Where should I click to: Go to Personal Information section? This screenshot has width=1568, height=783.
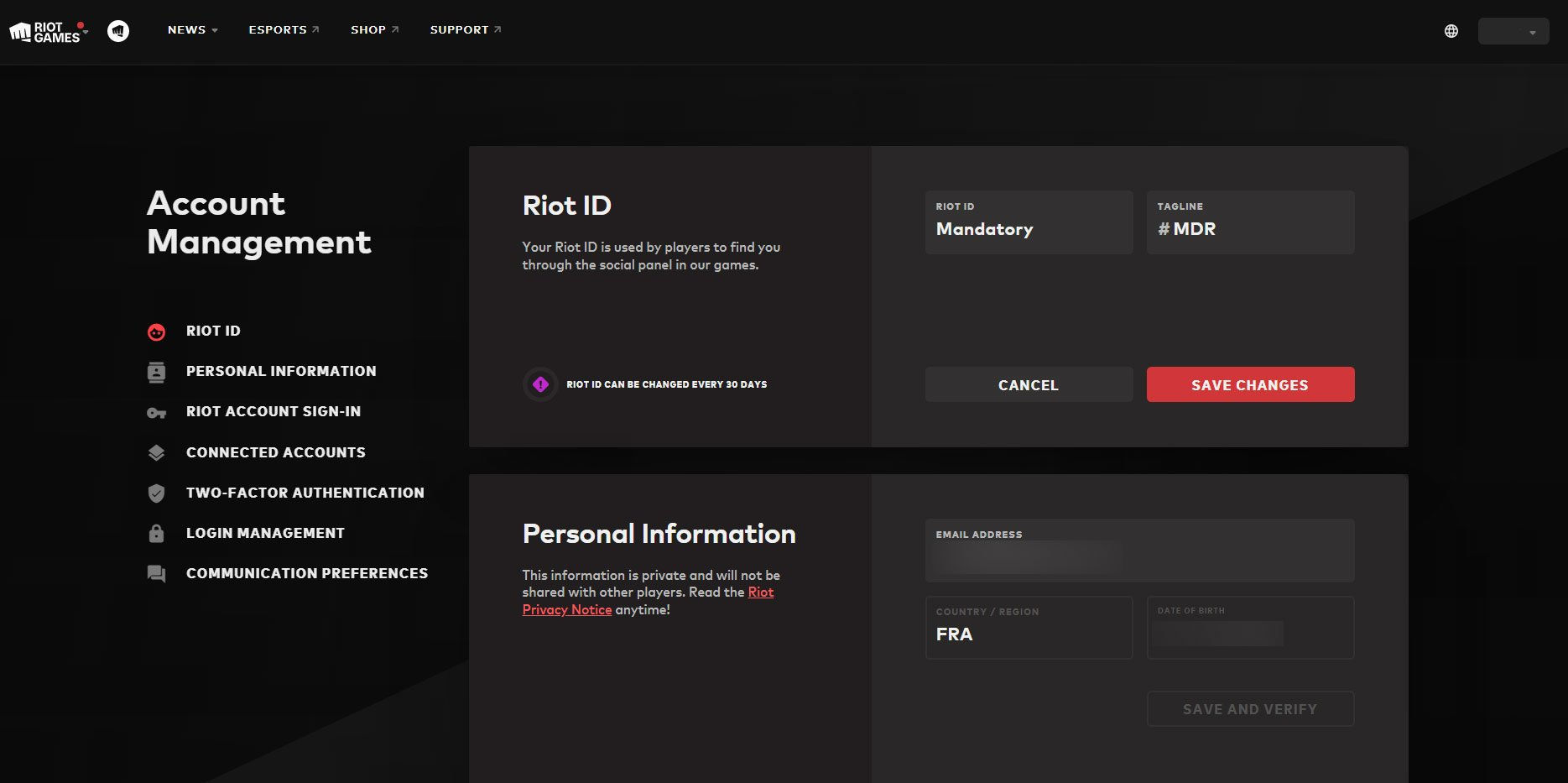pyautogui.click(x=281, y=371)
